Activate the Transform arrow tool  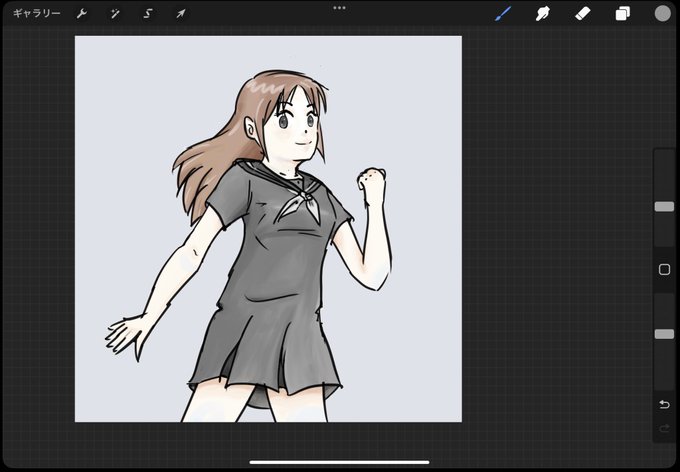tap(181, 14)
